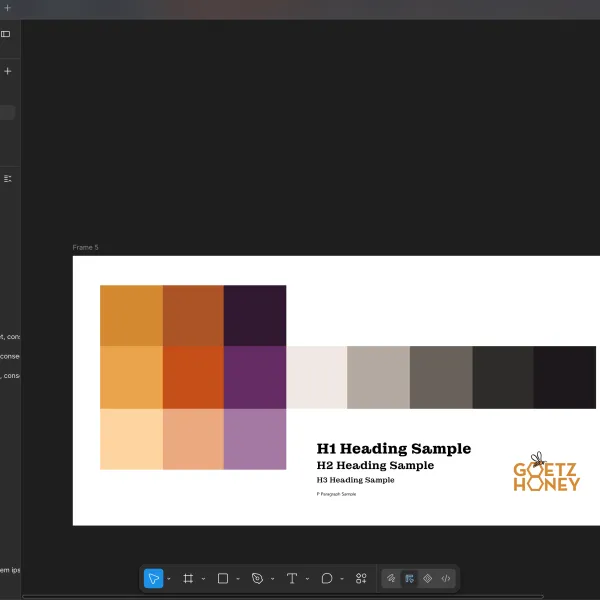
Task: Select the Text tool
Action: click(292, 578)
